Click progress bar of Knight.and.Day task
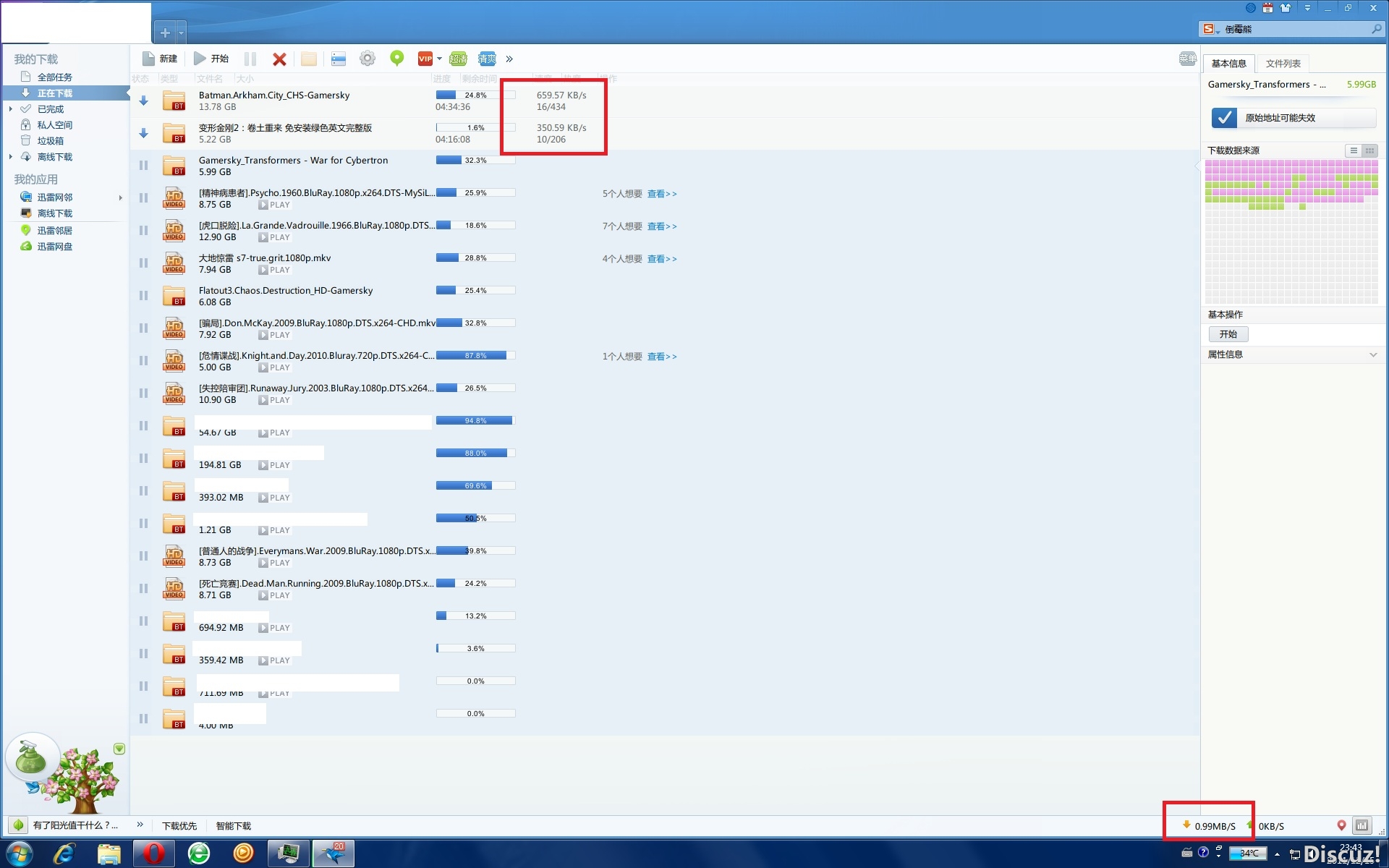This screenshot has height=868, width=1389. pos(475,355)
